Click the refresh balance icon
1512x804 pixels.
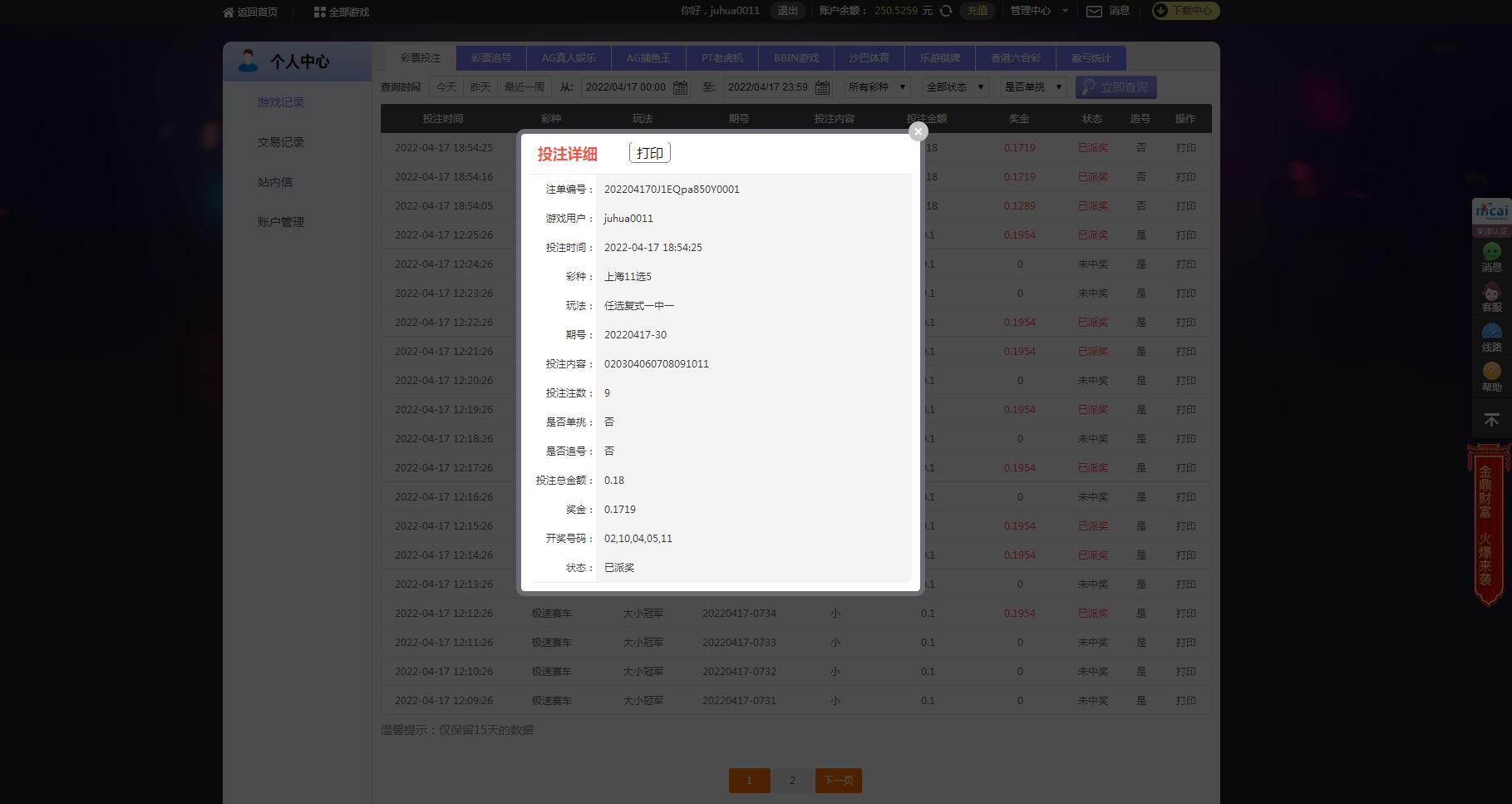tap(945, 11)
